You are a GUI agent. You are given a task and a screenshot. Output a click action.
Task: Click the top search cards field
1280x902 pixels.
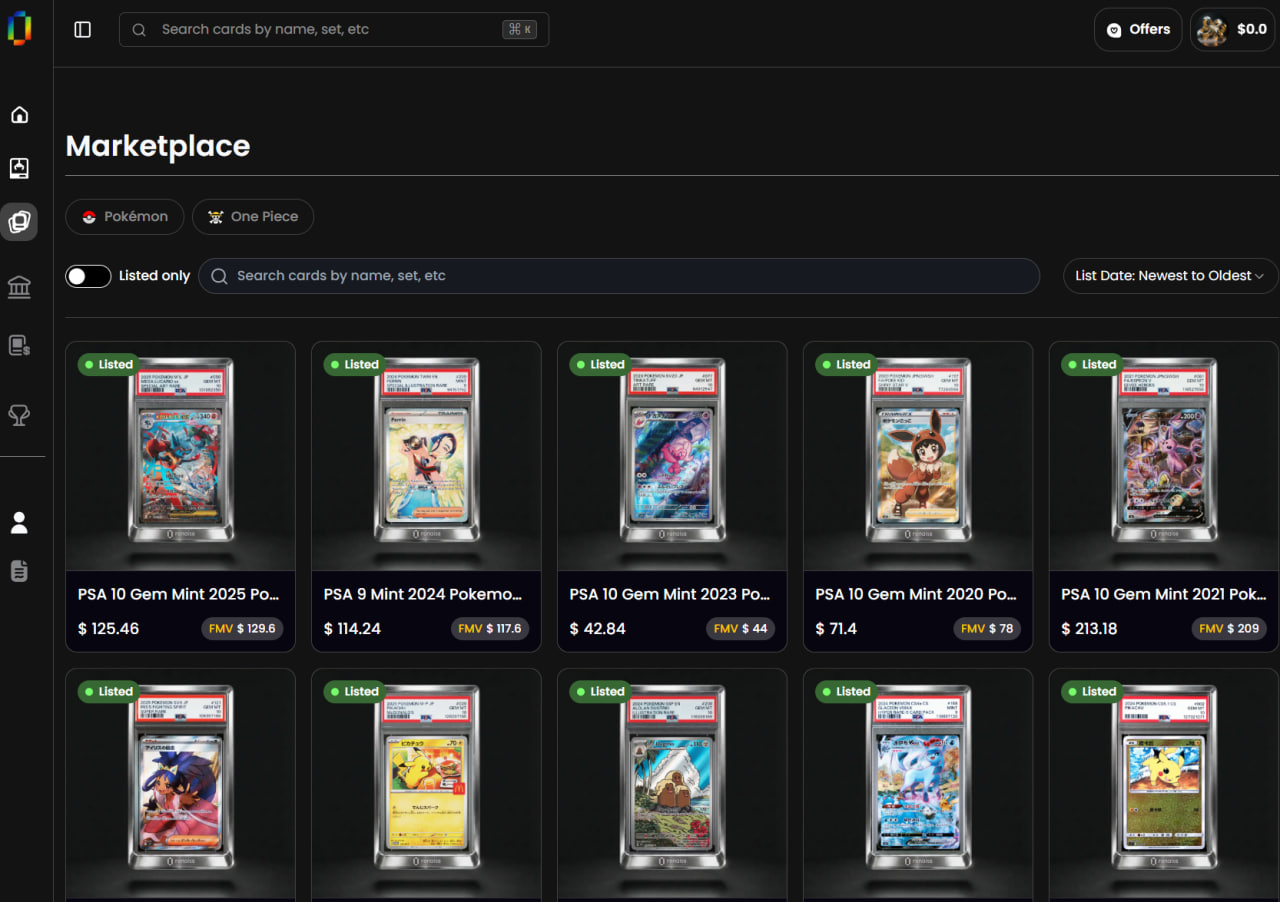334,30
